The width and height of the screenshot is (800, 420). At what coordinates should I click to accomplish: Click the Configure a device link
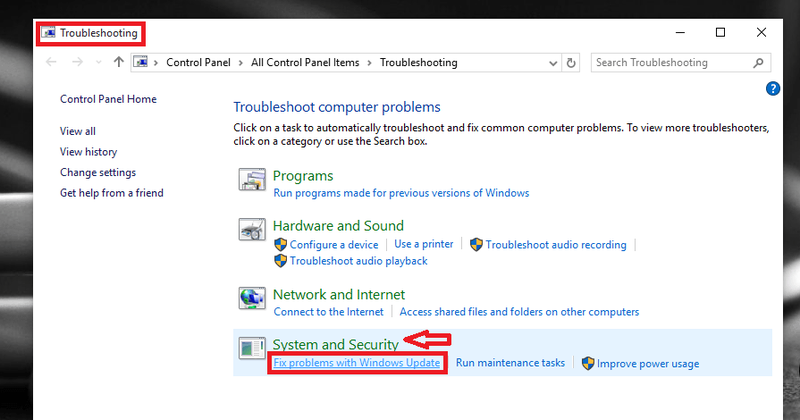(334, 245)
